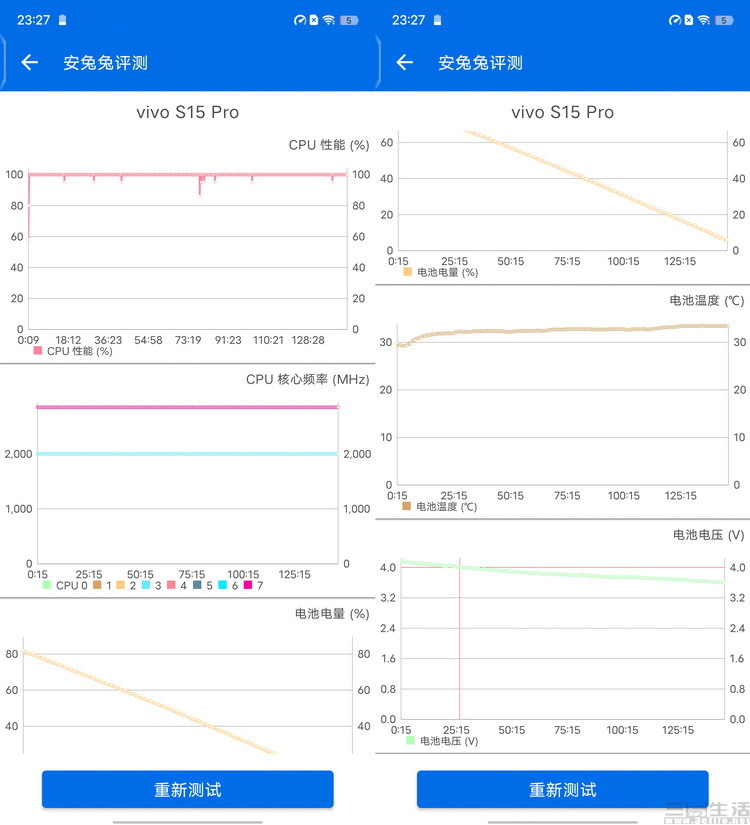This screenshot has height=825, width=750.
Task: Select the brown CPU 1 legend swatch
Action: pyautogui.click(x=97, y=585)
